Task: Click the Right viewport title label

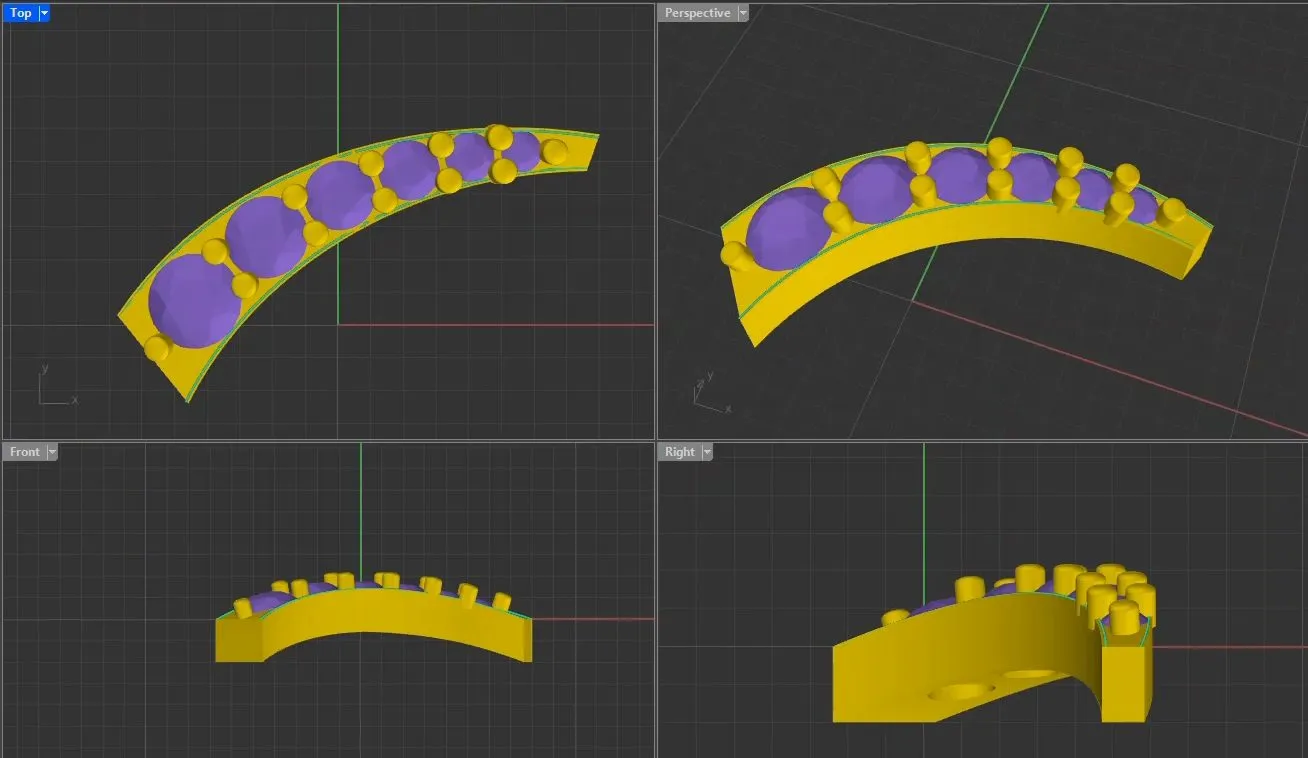Action: click(679, 452)
